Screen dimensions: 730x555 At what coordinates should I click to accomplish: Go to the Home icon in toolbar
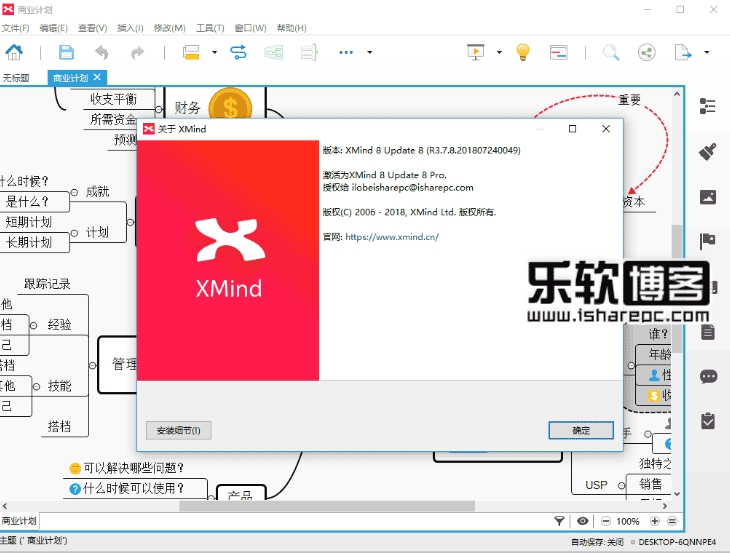(14, 52)
